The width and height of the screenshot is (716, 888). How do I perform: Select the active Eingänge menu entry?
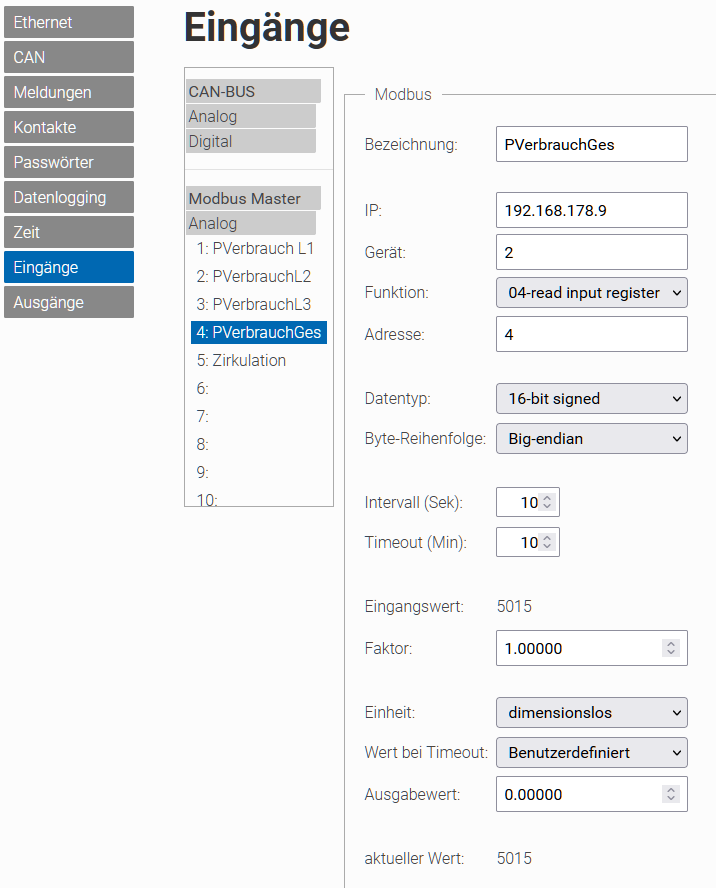69,267
